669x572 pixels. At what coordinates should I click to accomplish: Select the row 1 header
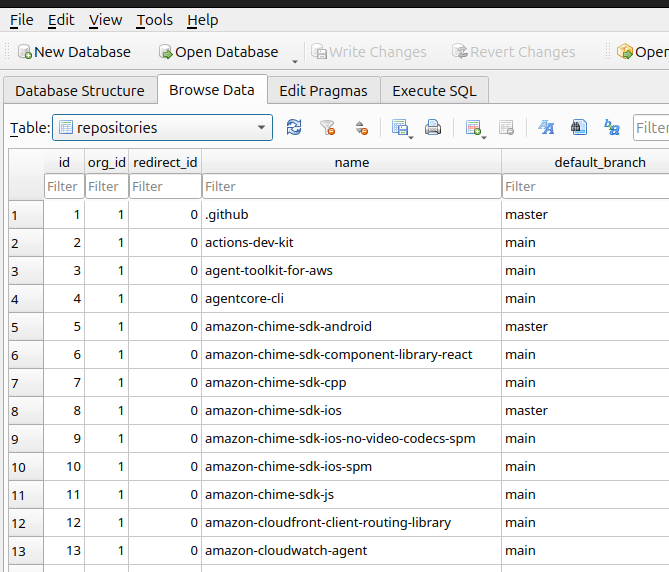(26, 215)
